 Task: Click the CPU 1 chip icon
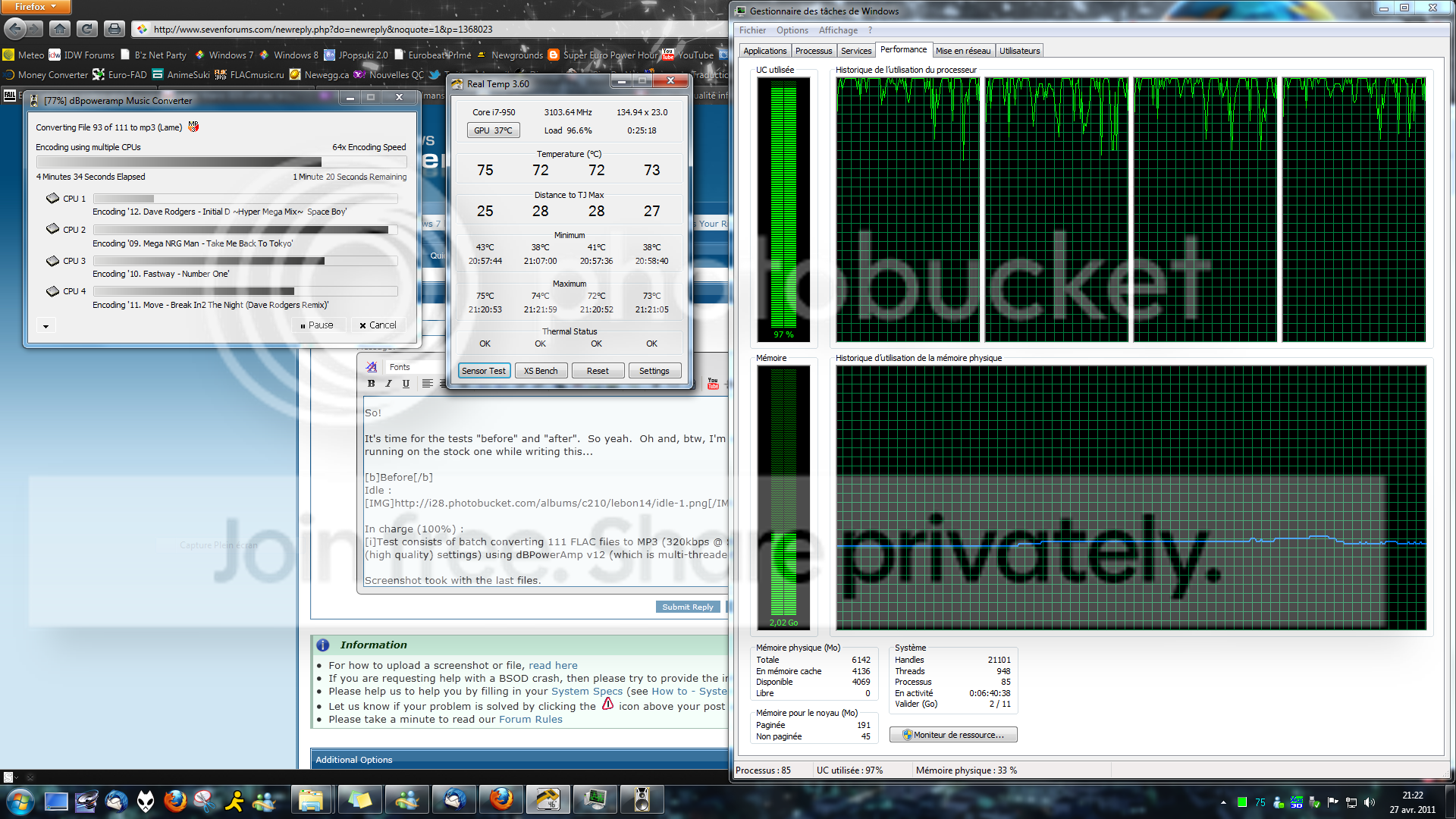pos(52,199)
